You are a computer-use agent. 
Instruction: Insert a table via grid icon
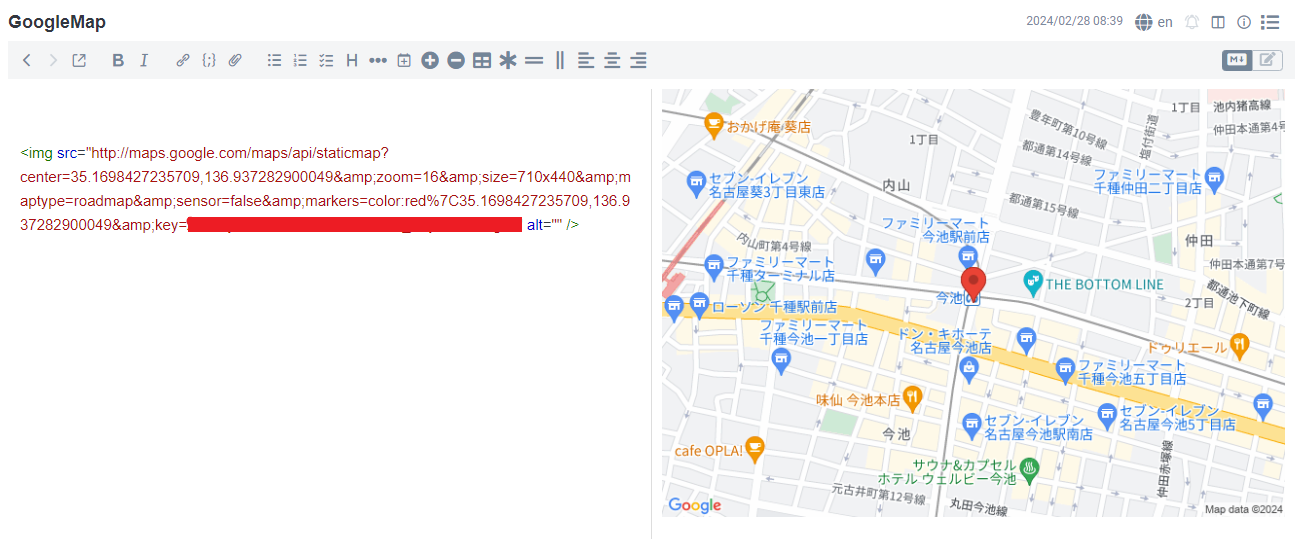pos(482,60)
